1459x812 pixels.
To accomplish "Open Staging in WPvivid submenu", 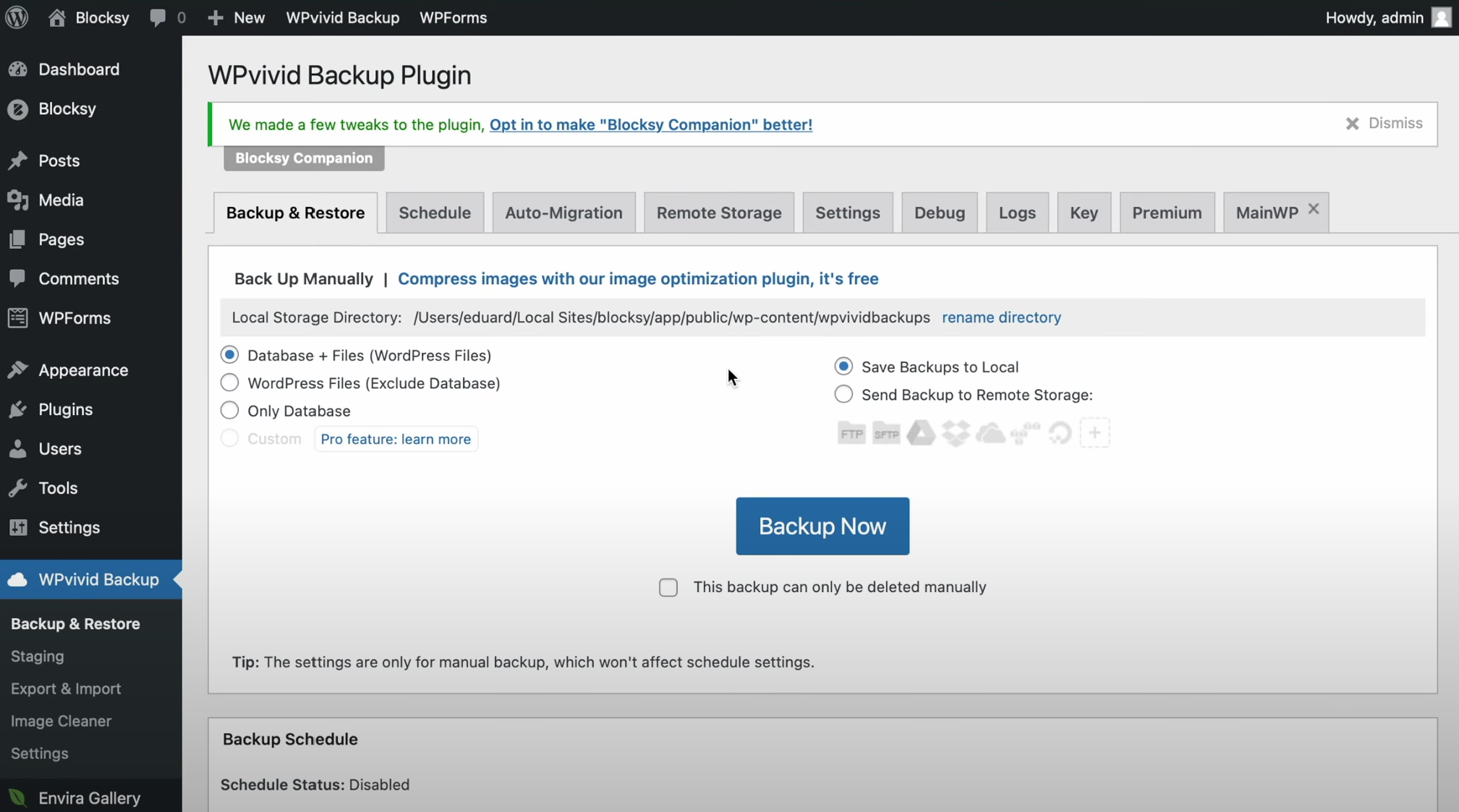I will (38, 657).
